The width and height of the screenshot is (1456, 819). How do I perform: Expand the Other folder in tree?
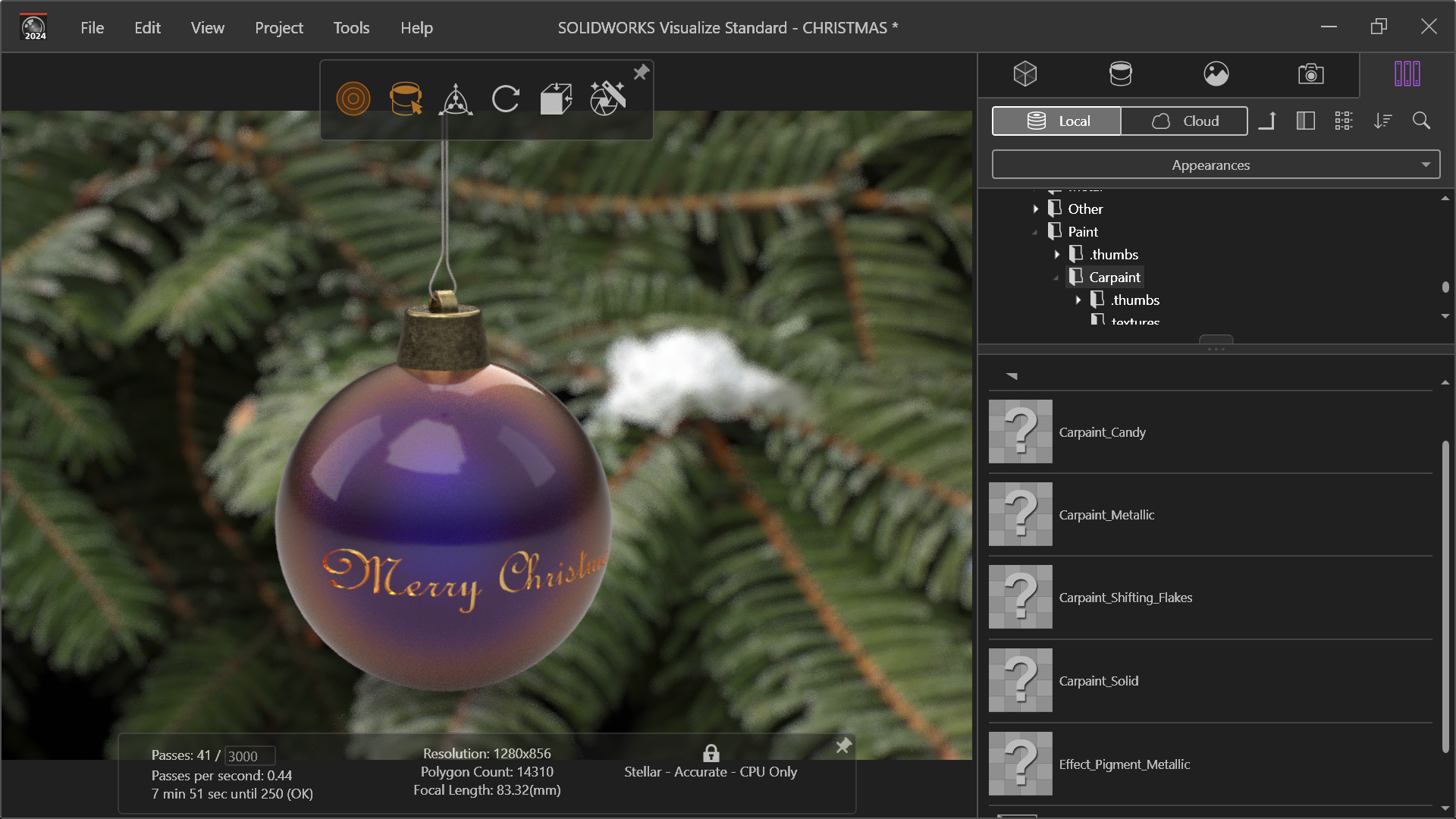[x=1036, y=209]
